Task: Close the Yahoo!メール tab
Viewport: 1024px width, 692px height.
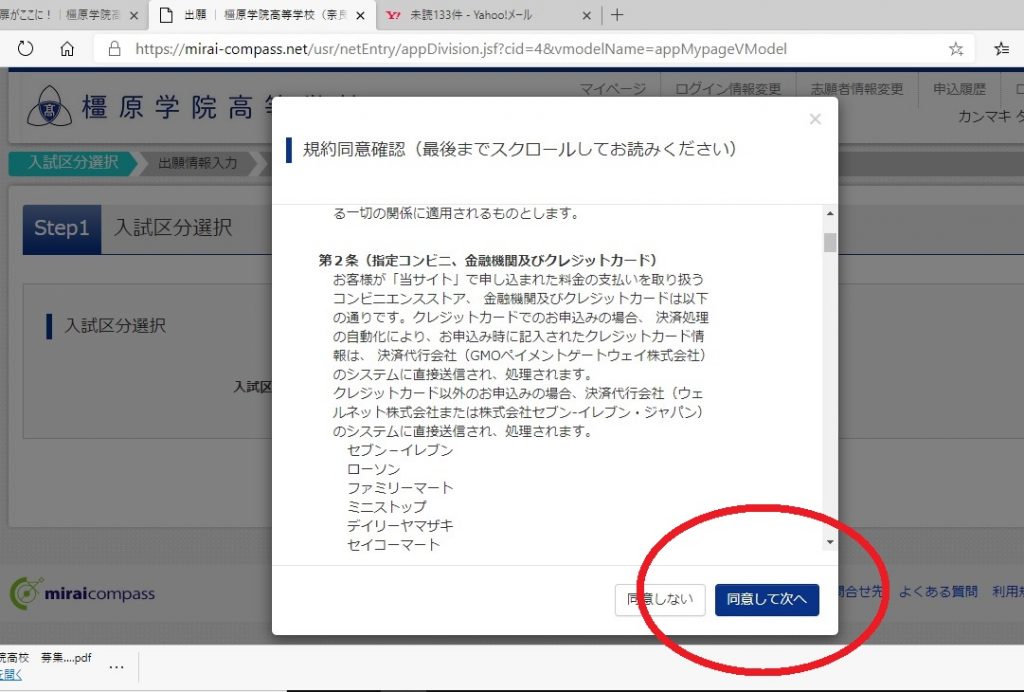Action: [586, 15]
